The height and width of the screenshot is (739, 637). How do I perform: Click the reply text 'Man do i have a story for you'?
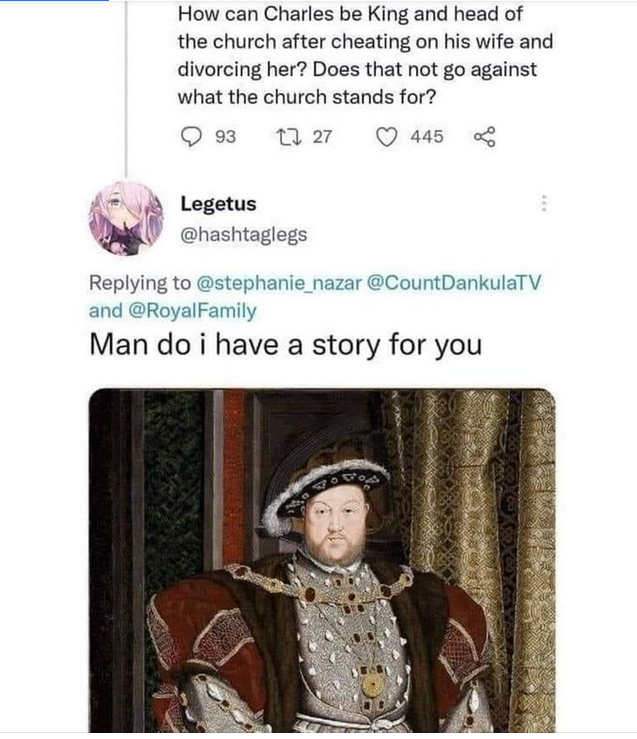(x=286, y=345)
